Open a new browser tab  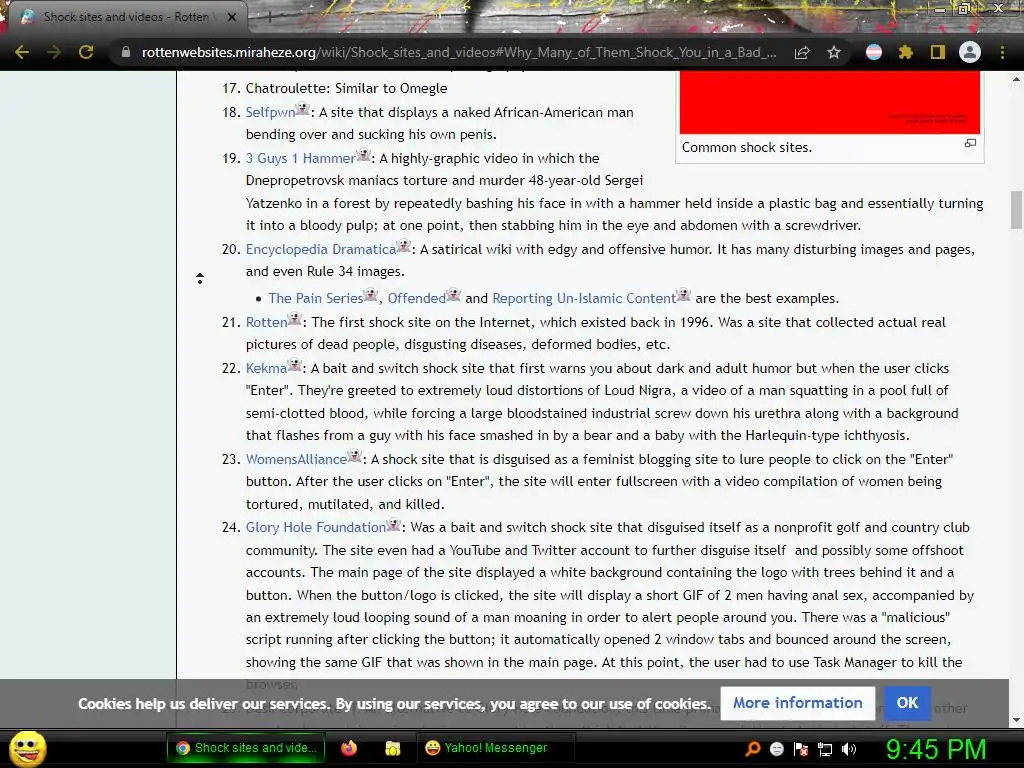coord(269,18)
